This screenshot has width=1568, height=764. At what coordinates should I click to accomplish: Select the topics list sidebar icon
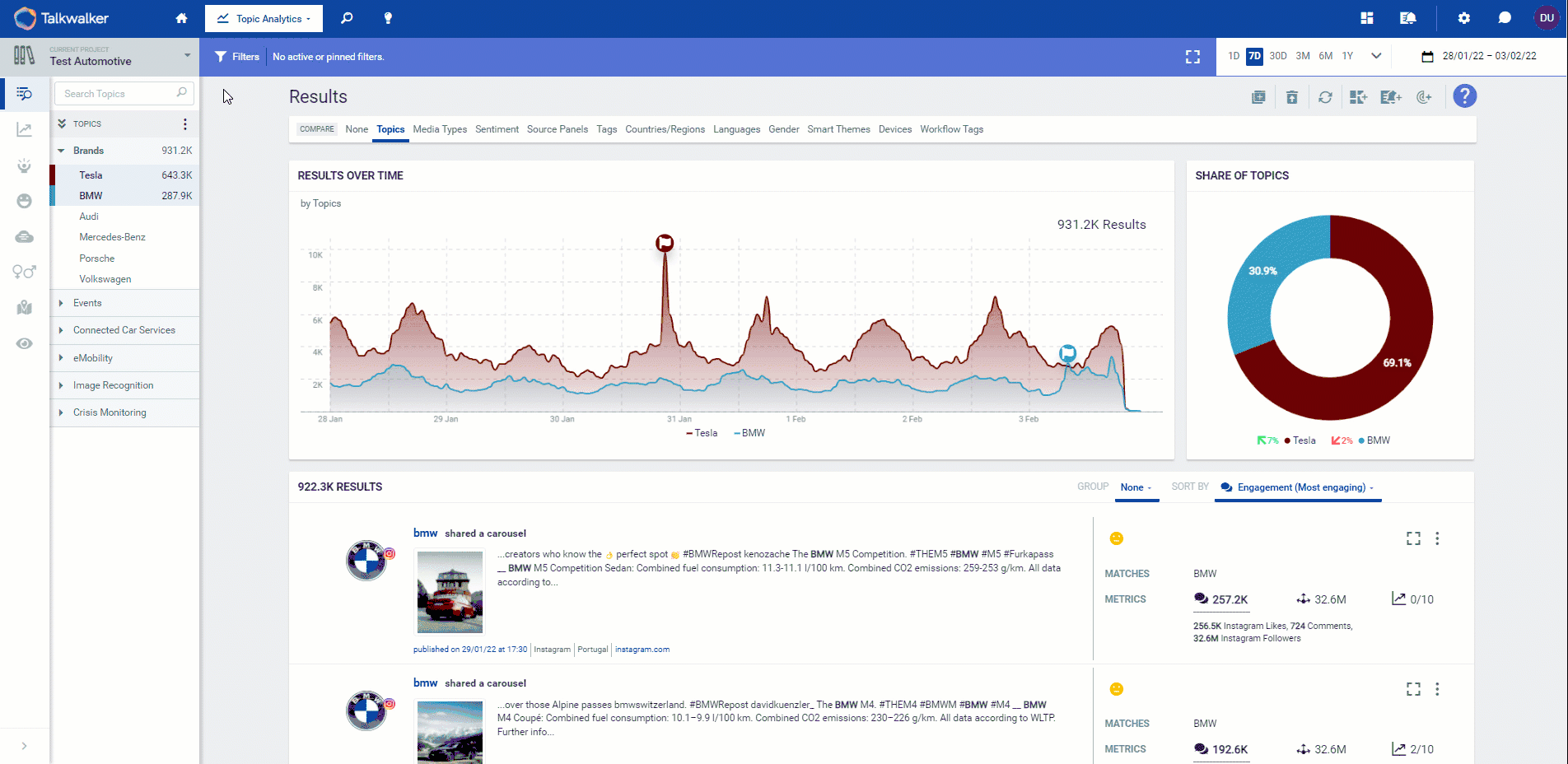click(25, 94)
